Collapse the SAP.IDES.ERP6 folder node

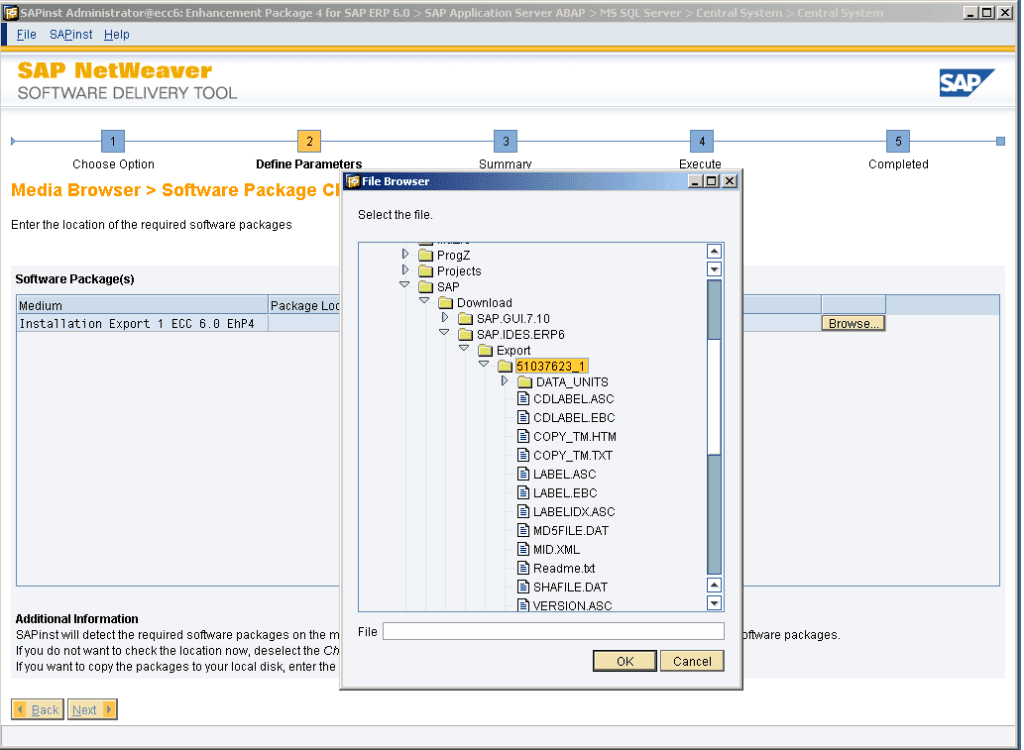point(445,333)
